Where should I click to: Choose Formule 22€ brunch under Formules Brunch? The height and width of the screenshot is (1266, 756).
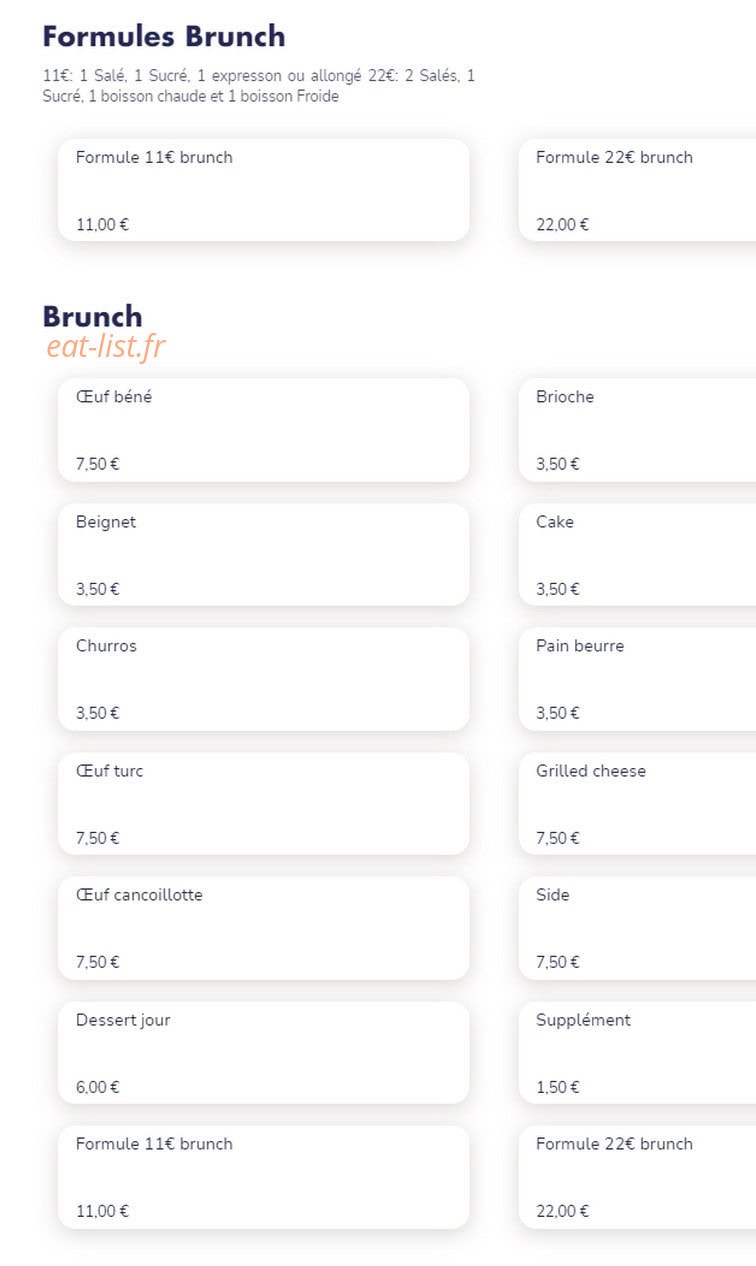(637, 190)
